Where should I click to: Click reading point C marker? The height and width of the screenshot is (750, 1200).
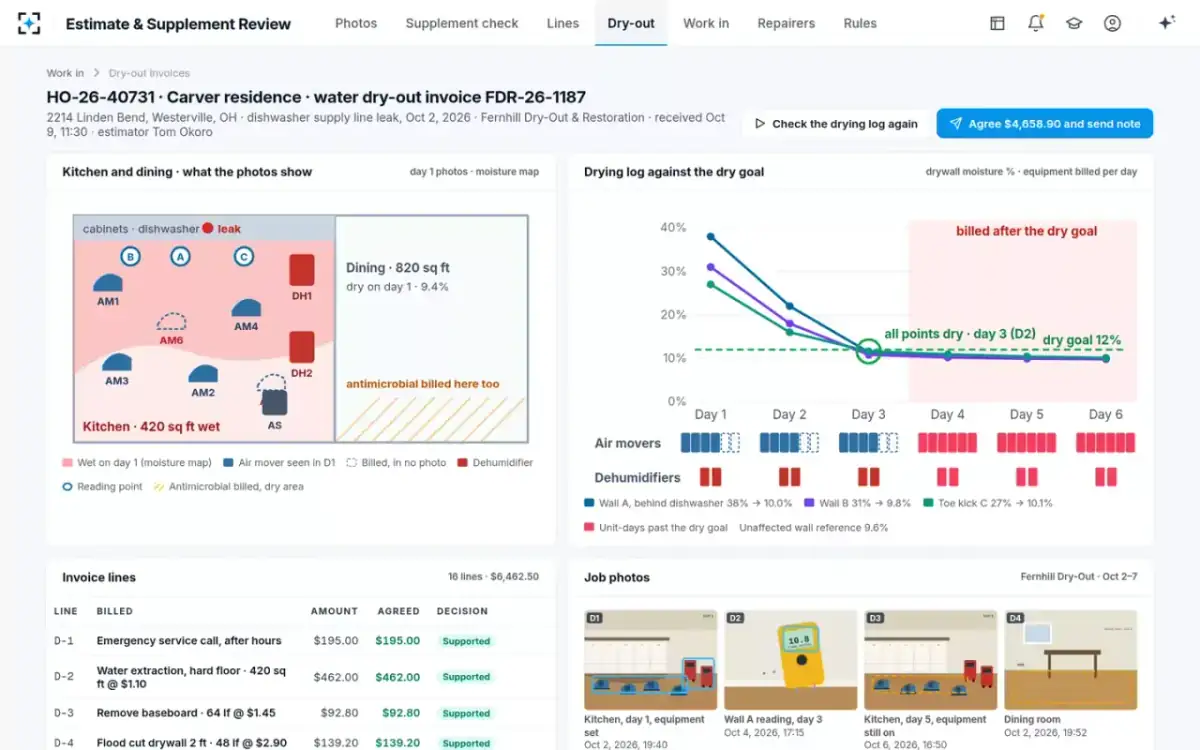coord(243,257)
